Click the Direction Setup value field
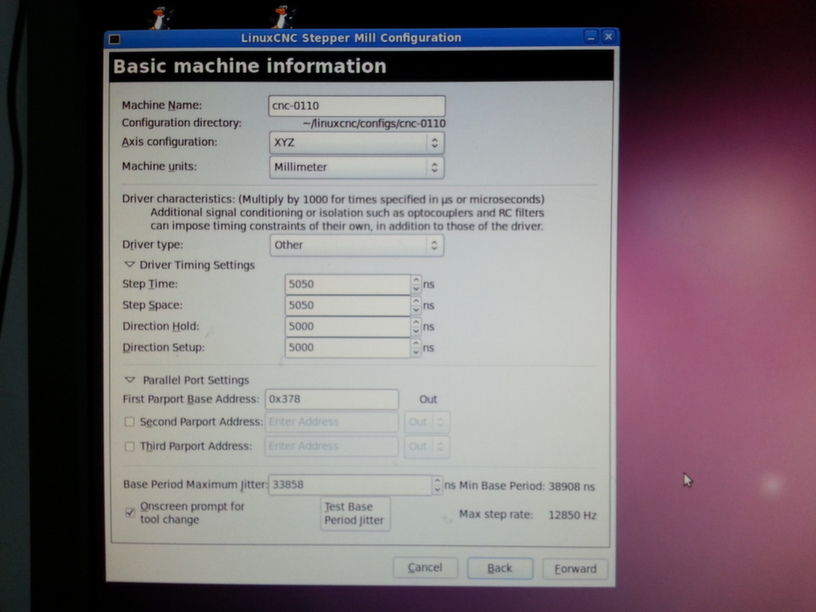The height and width of the screenshot is (612, 816). (348, 348)
